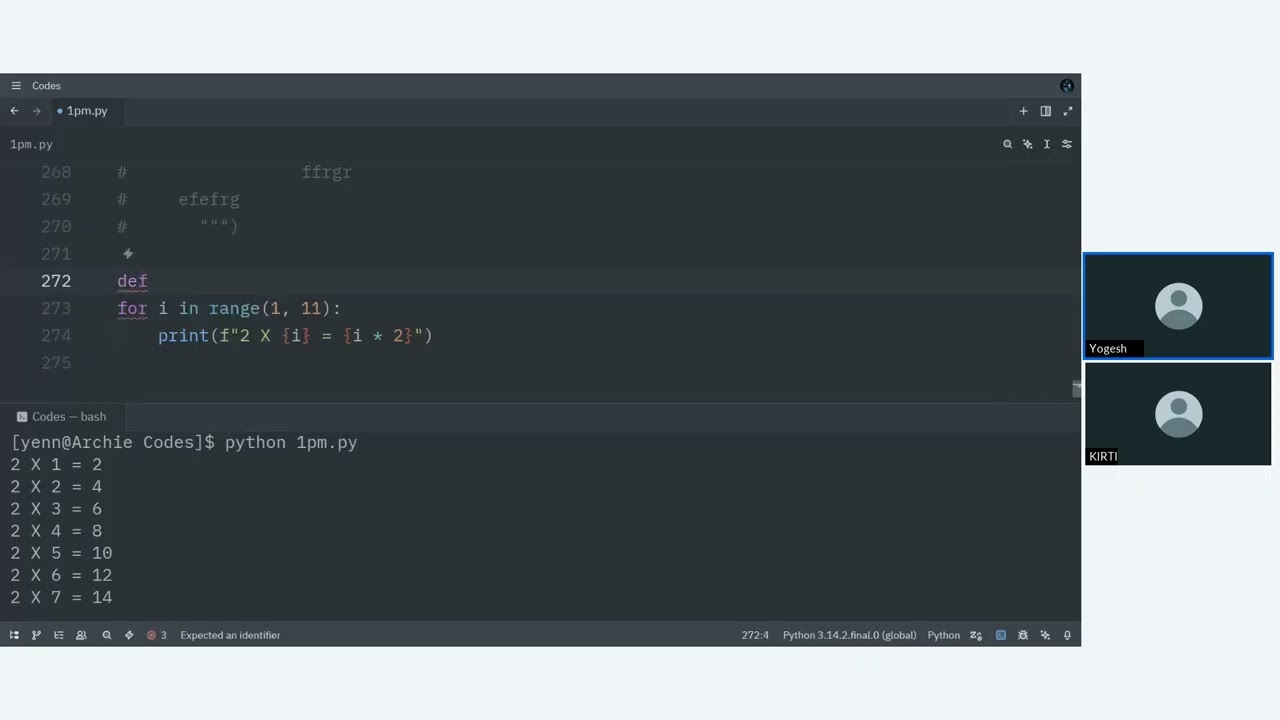Split the editor pane
The image size is (1280, 720).
coord(1045,111)
